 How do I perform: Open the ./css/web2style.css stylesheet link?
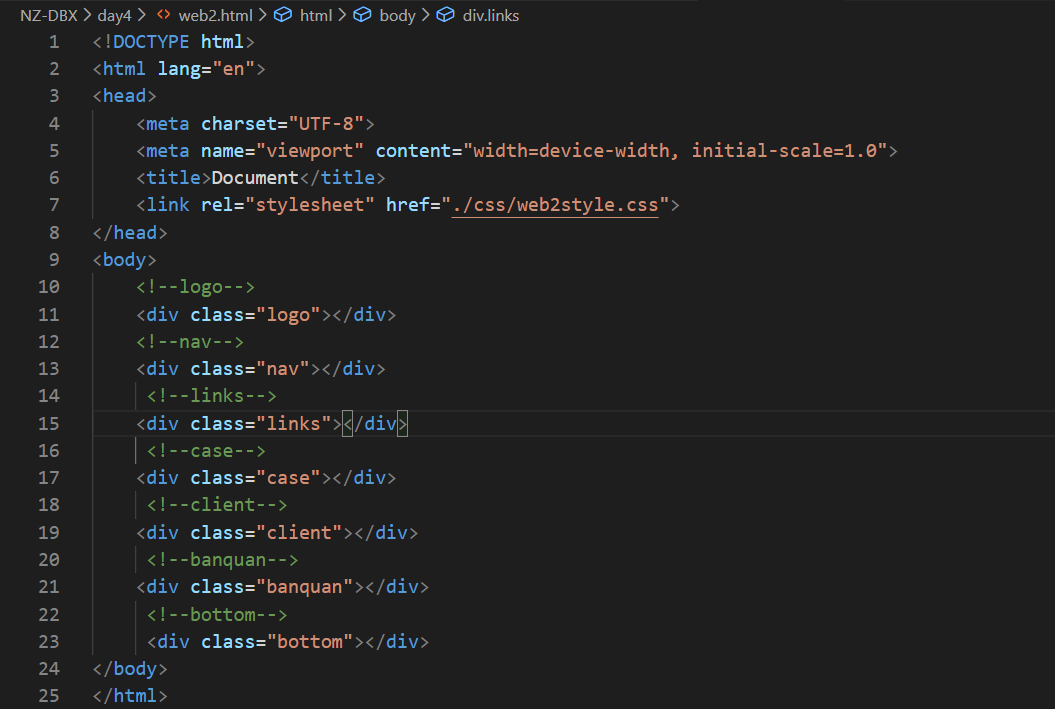coord(555,205)
